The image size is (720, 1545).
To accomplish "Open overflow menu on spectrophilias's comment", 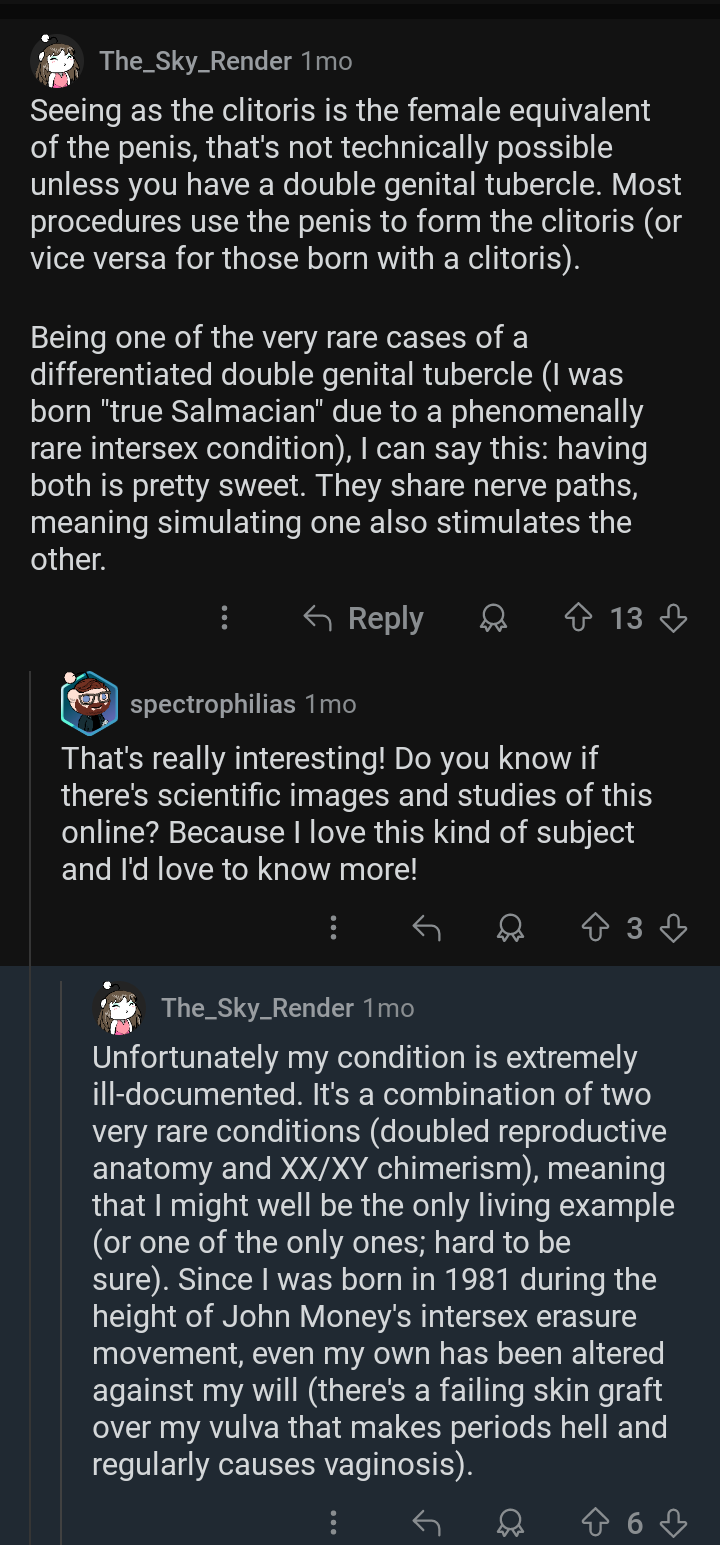I will tap(334, 929).
